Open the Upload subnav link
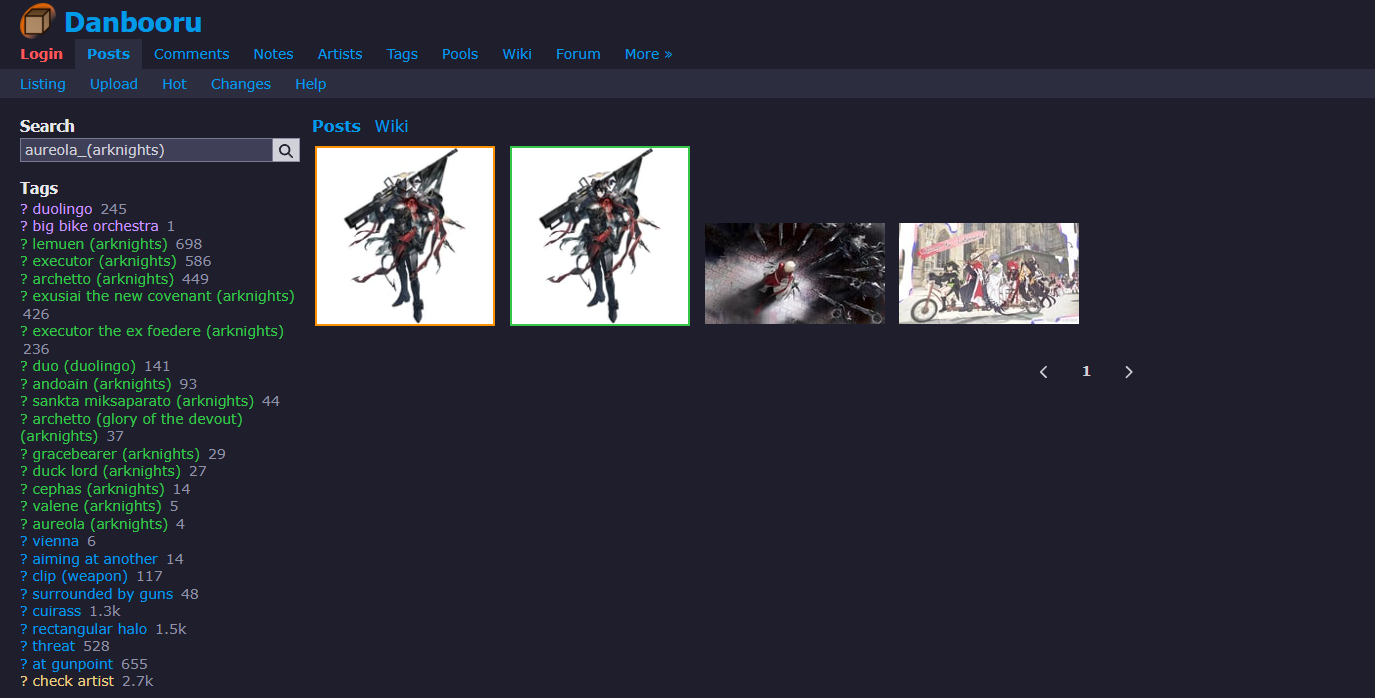 [x=114, y=84]
